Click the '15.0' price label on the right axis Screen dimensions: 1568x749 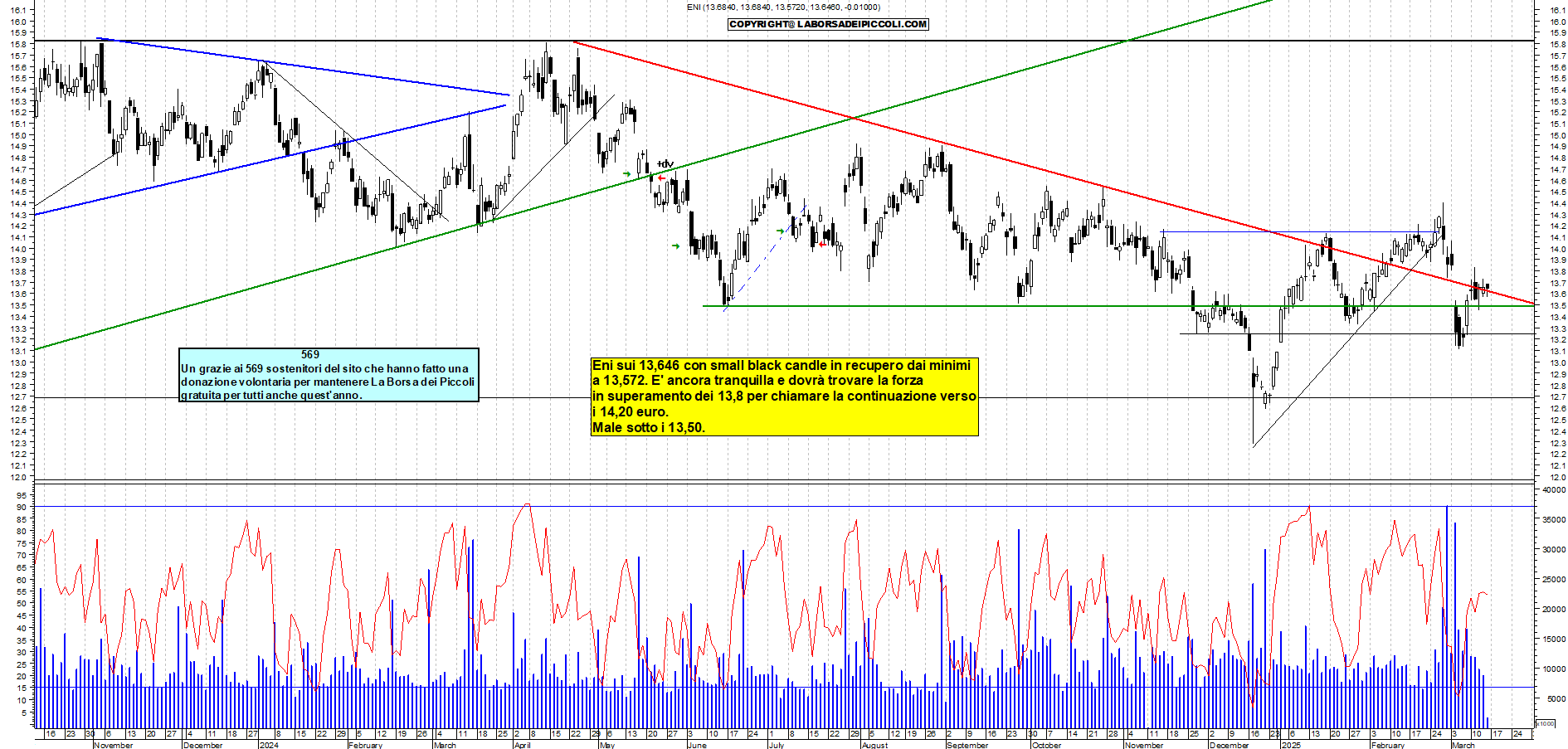1558,136
